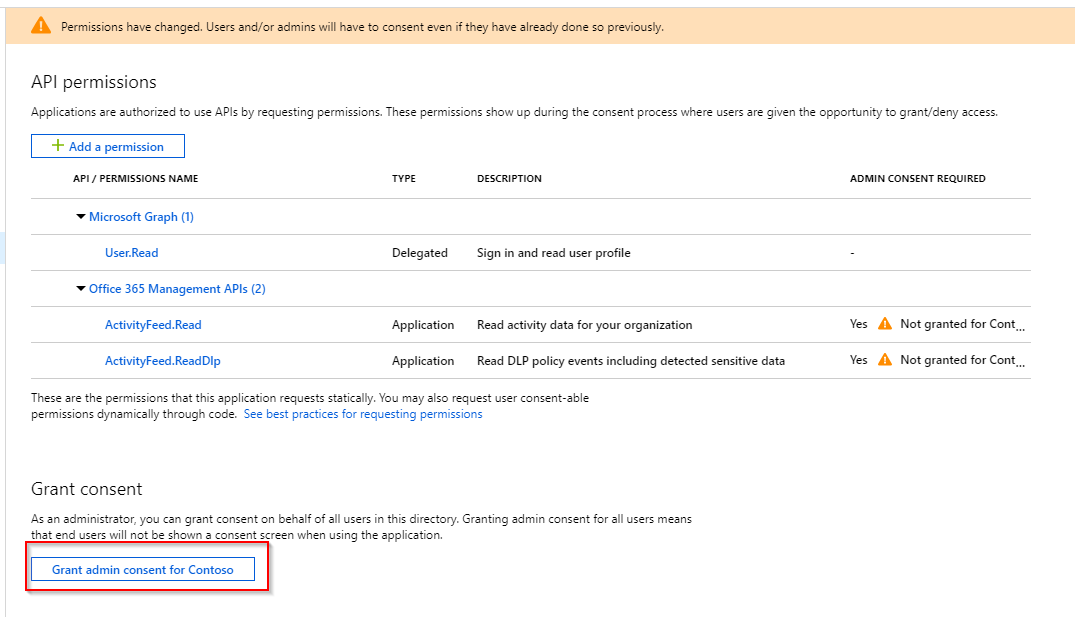Click the warning icon in the ActivityFeed.Read row

[x=885, y=324]
